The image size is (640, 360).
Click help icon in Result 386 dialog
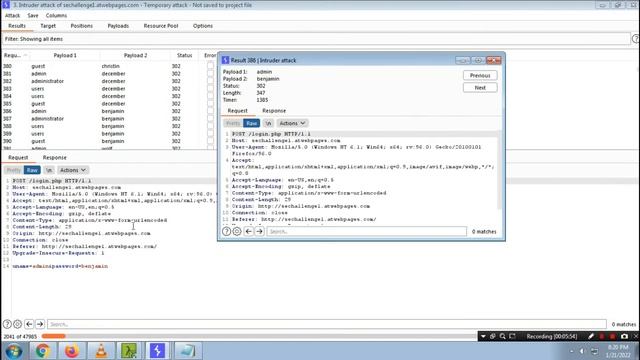click(x=227, y=231)
